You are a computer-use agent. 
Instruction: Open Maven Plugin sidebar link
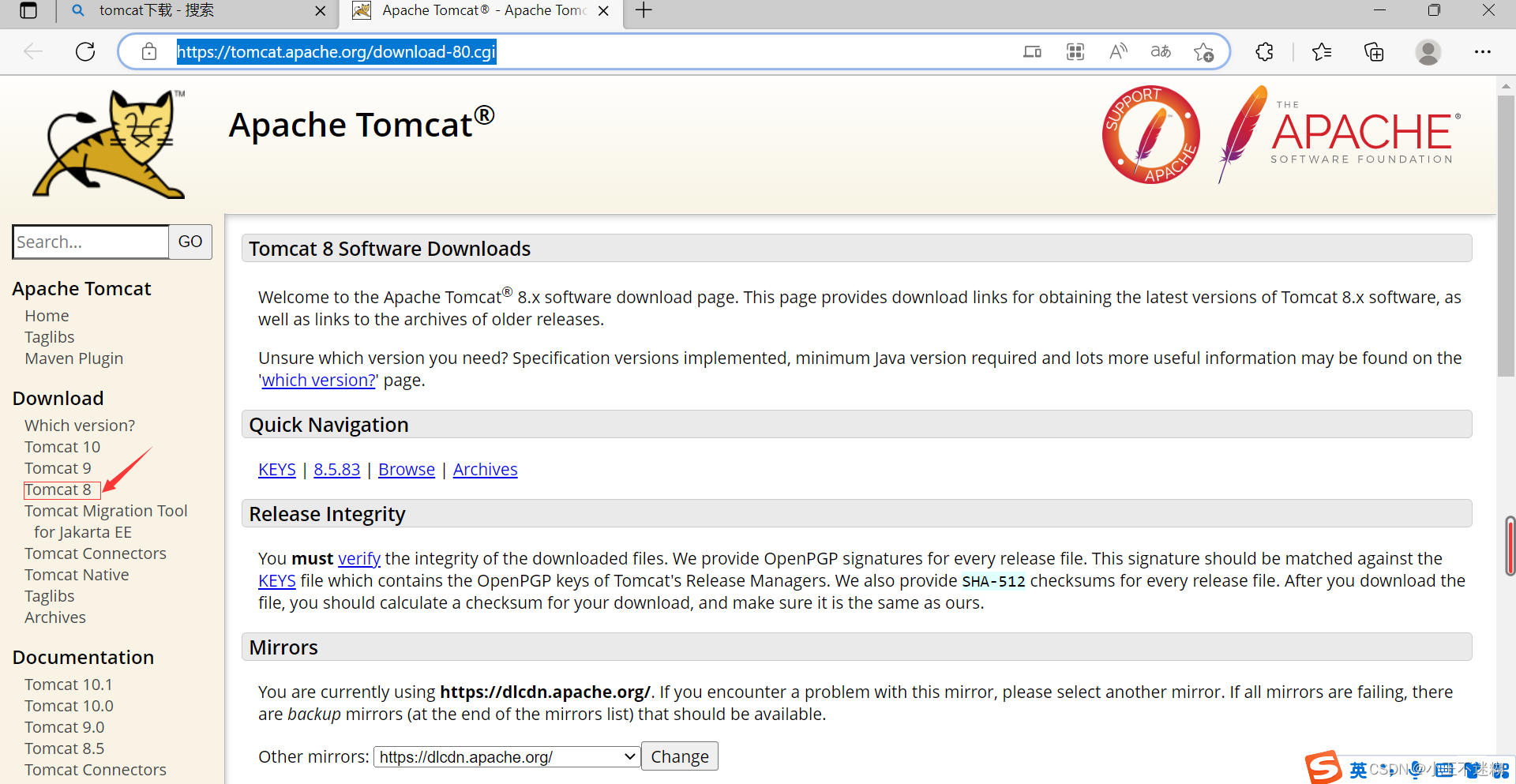74,358
